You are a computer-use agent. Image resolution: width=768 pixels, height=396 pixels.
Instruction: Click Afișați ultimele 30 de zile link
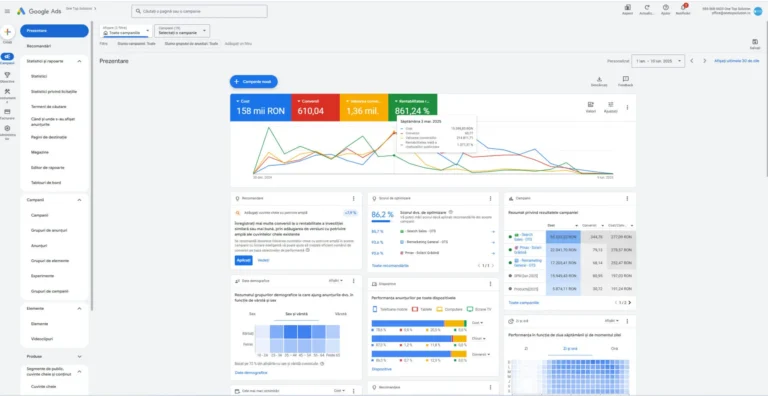coord(737,61)
